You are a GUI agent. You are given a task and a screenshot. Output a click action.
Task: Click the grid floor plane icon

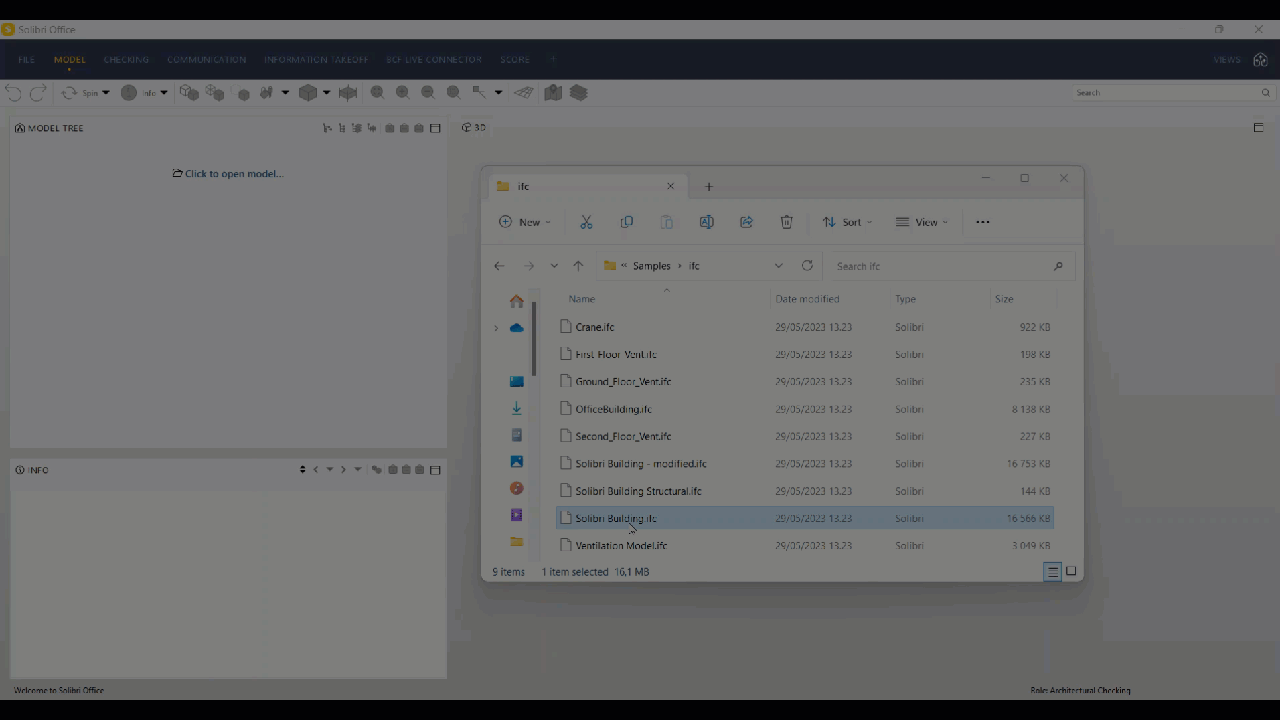524,93
